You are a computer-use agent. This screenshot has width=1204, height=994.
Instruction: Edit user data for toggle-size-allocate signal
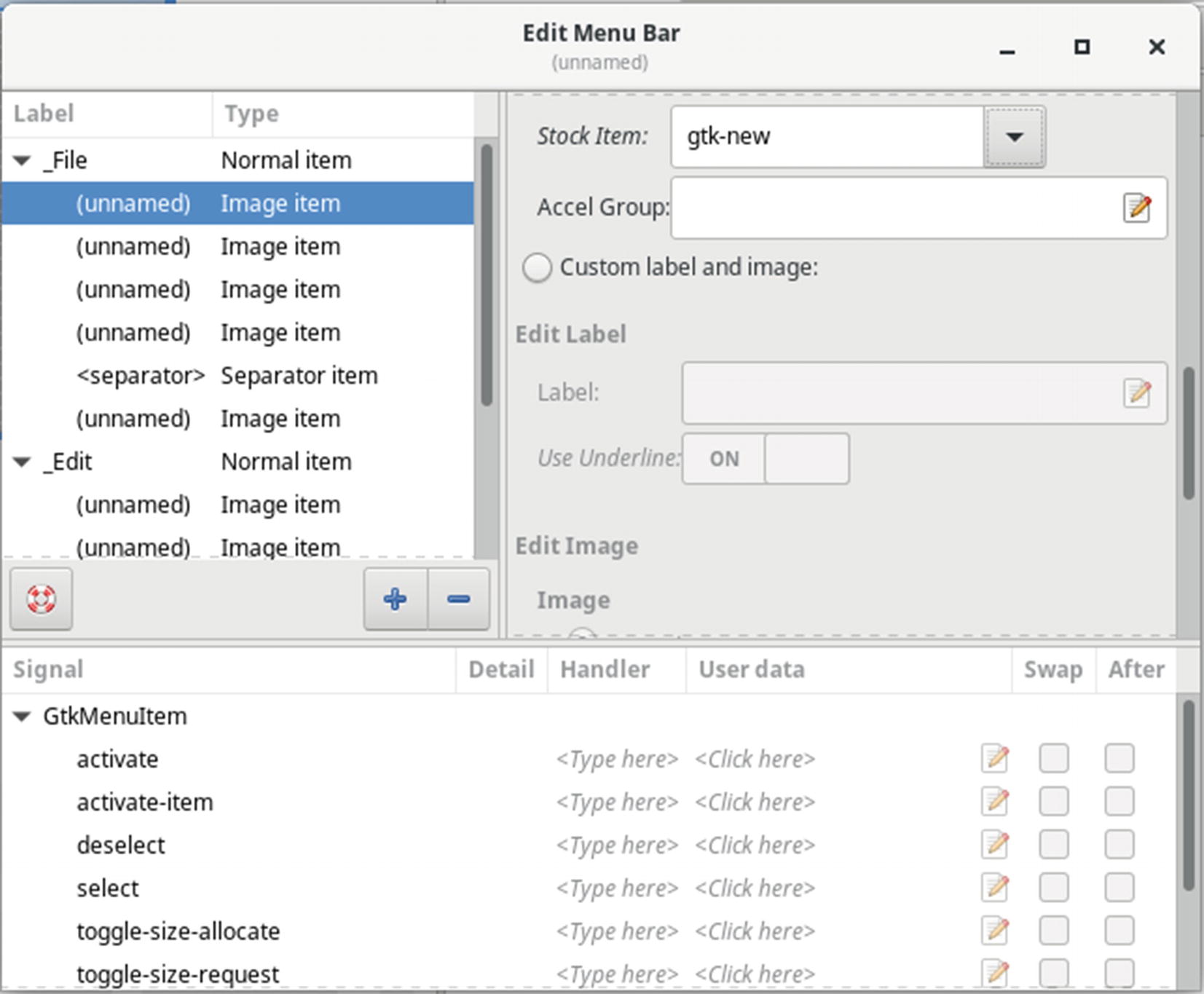(x=995, y=931)
